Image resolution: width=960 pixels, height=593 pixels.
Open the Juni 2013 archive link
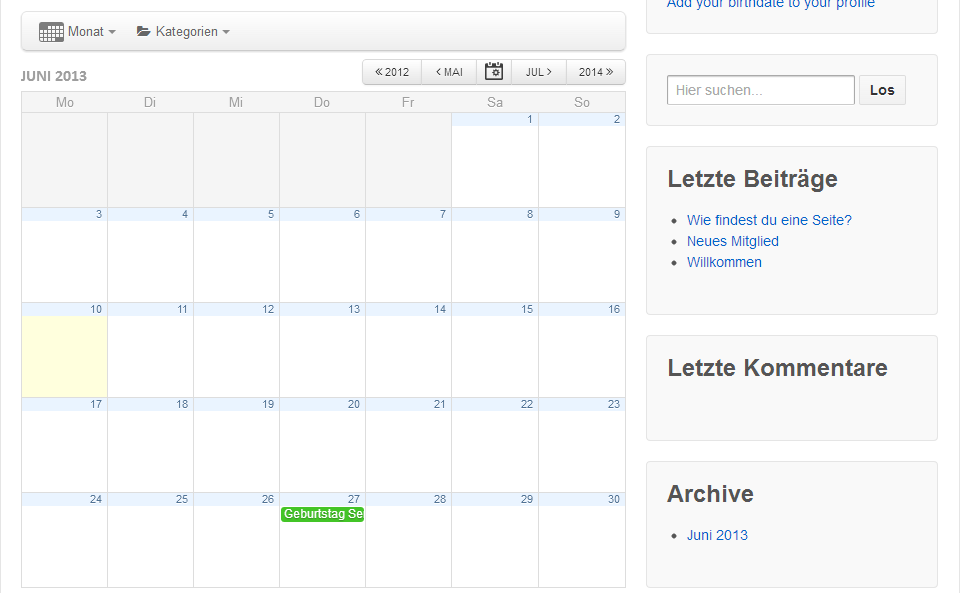tap(717, 535)
